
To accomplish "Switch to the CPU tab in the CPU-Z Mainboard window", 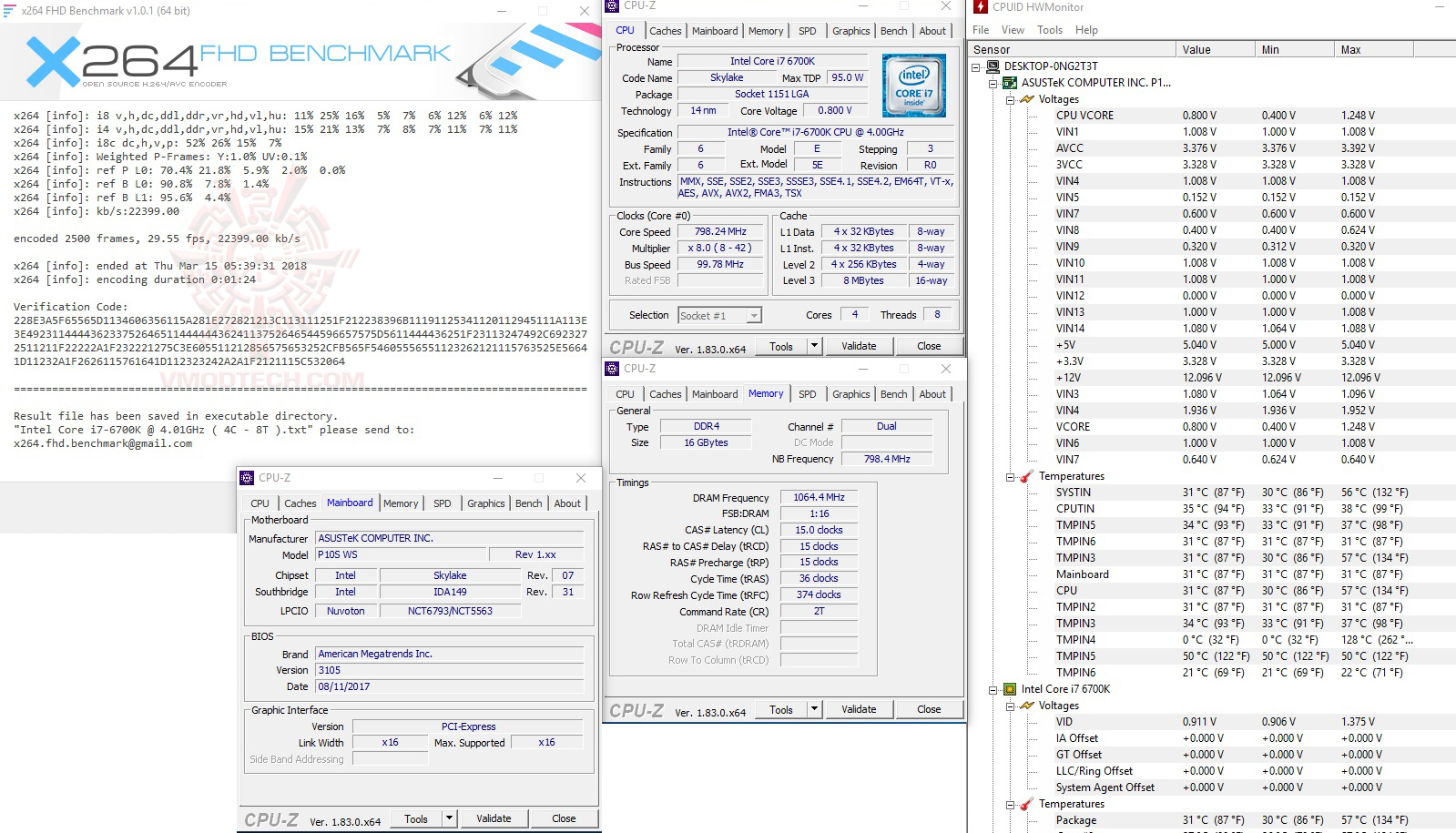I will coord(260,503).
